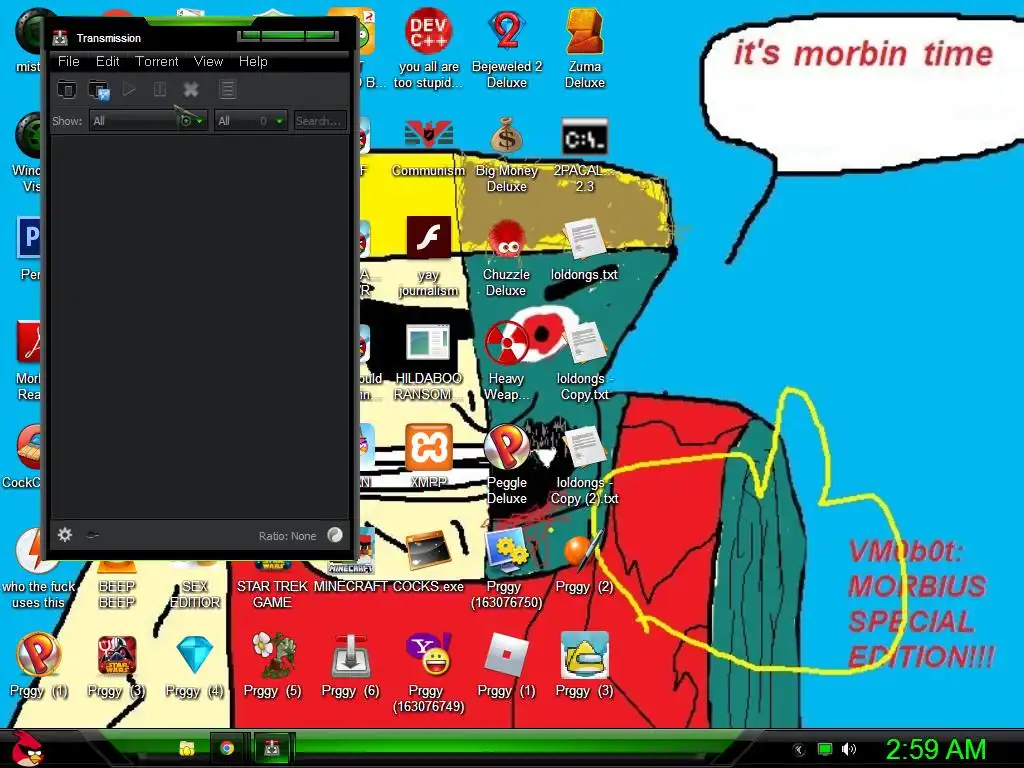
Task: Launch Peggle Deluxe shortcut
Action: click(507, 465)
